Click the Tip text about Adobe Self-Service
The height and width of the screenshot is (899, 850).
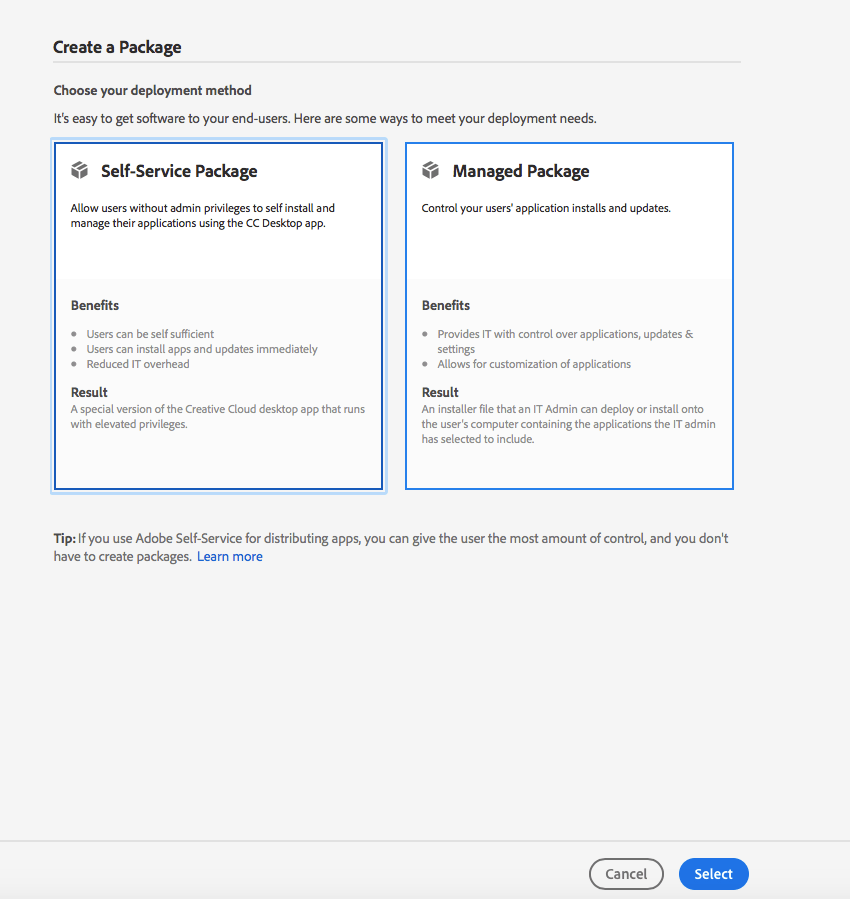(x=391, y=547)
